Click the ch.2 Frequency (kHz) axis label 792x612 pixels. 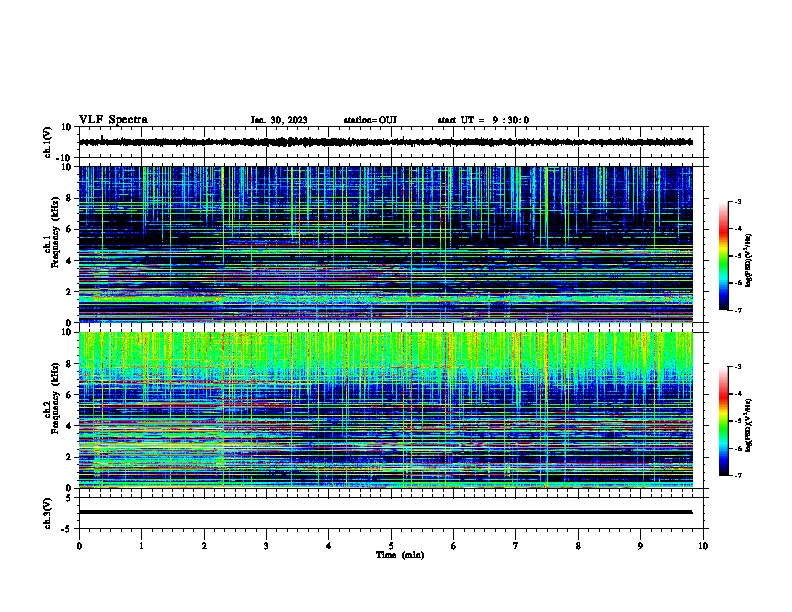(52, 398)
